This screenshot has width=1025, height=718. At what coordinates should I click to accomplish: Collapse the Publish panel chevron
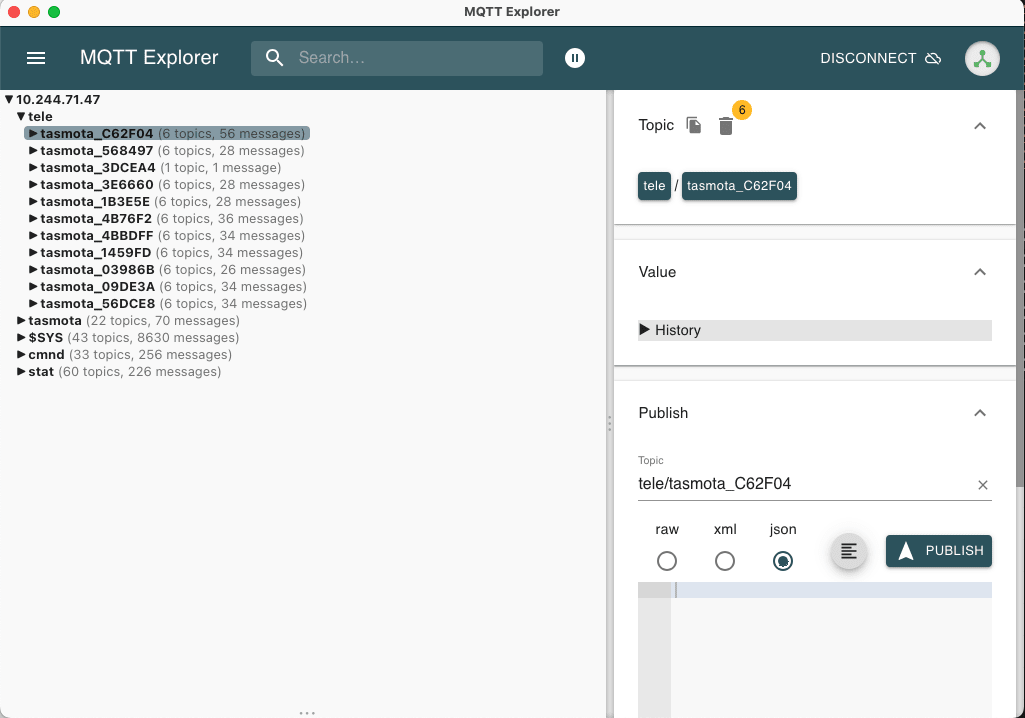(979, 413)
